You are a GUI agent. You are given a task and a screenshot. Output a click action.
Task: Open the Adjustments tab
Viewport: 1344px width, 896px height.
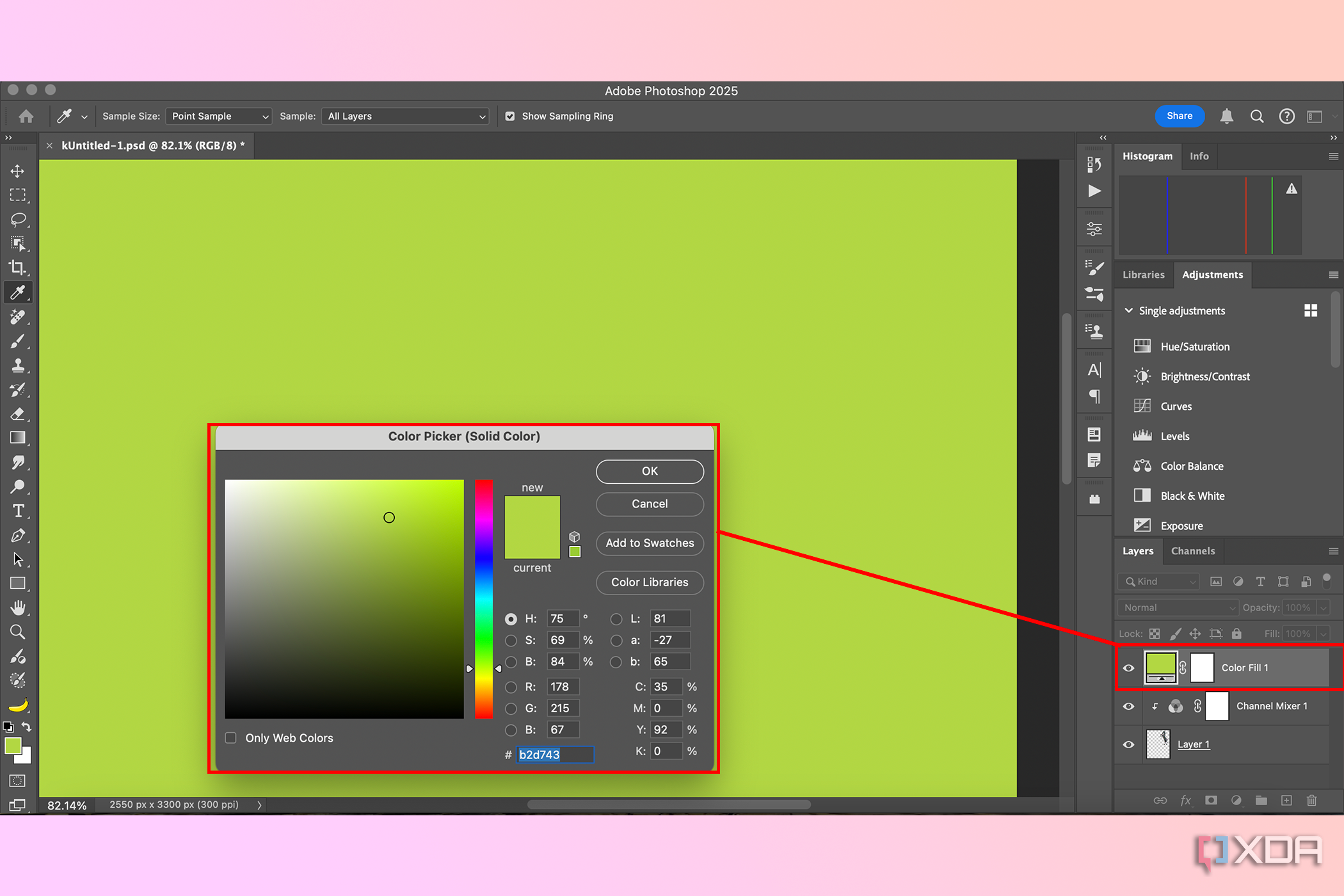point(1212,275)
